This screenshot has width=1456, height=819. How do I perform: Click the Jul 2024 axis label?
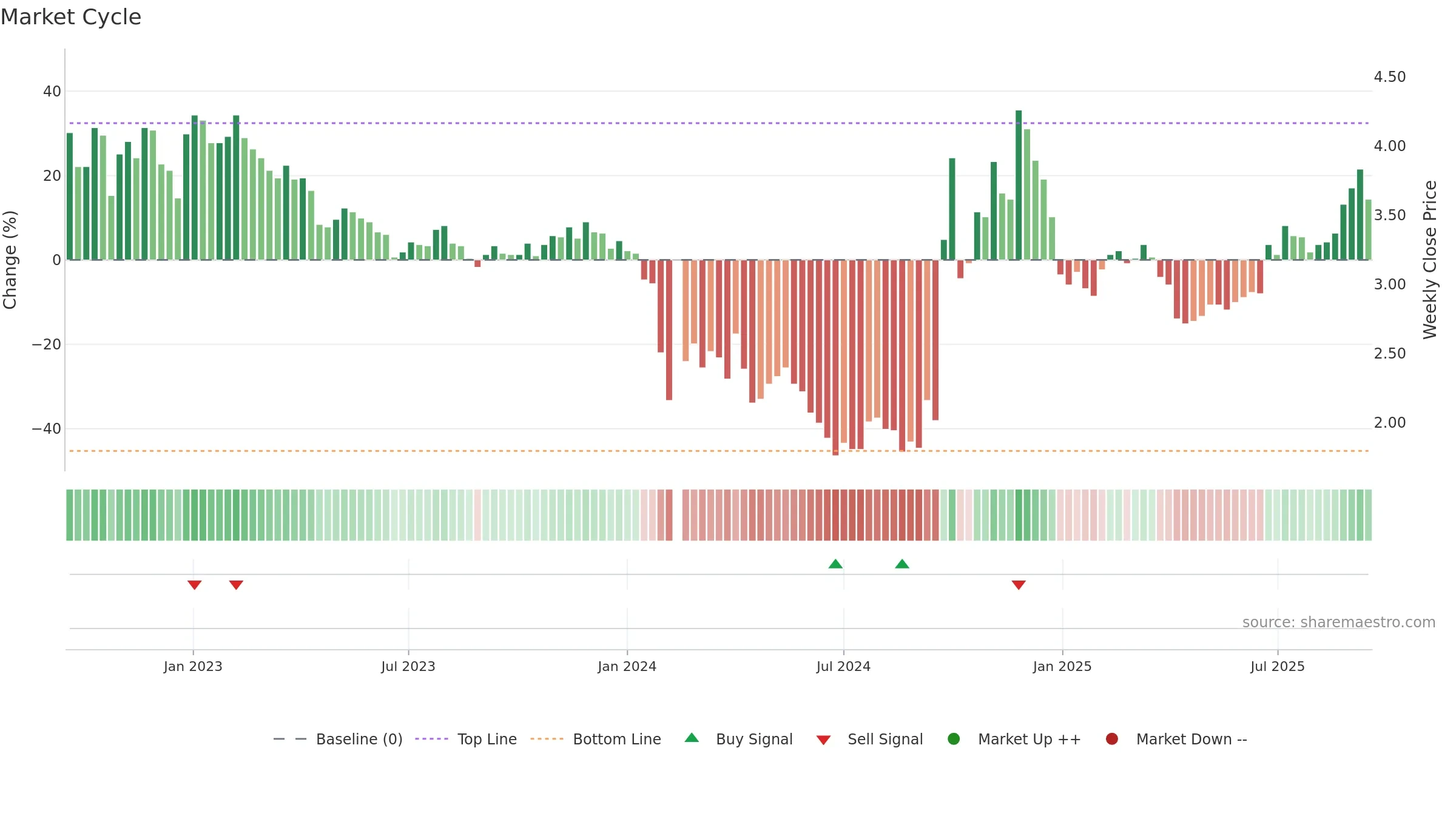(x=843, y=666)
